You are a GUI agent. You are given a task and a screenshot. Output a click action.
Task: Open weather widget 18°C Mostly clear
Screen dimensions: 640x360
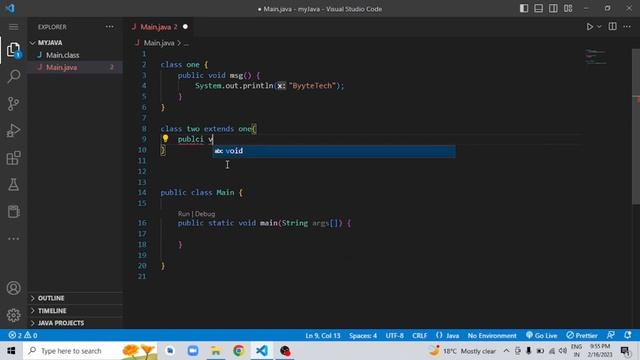462,351
